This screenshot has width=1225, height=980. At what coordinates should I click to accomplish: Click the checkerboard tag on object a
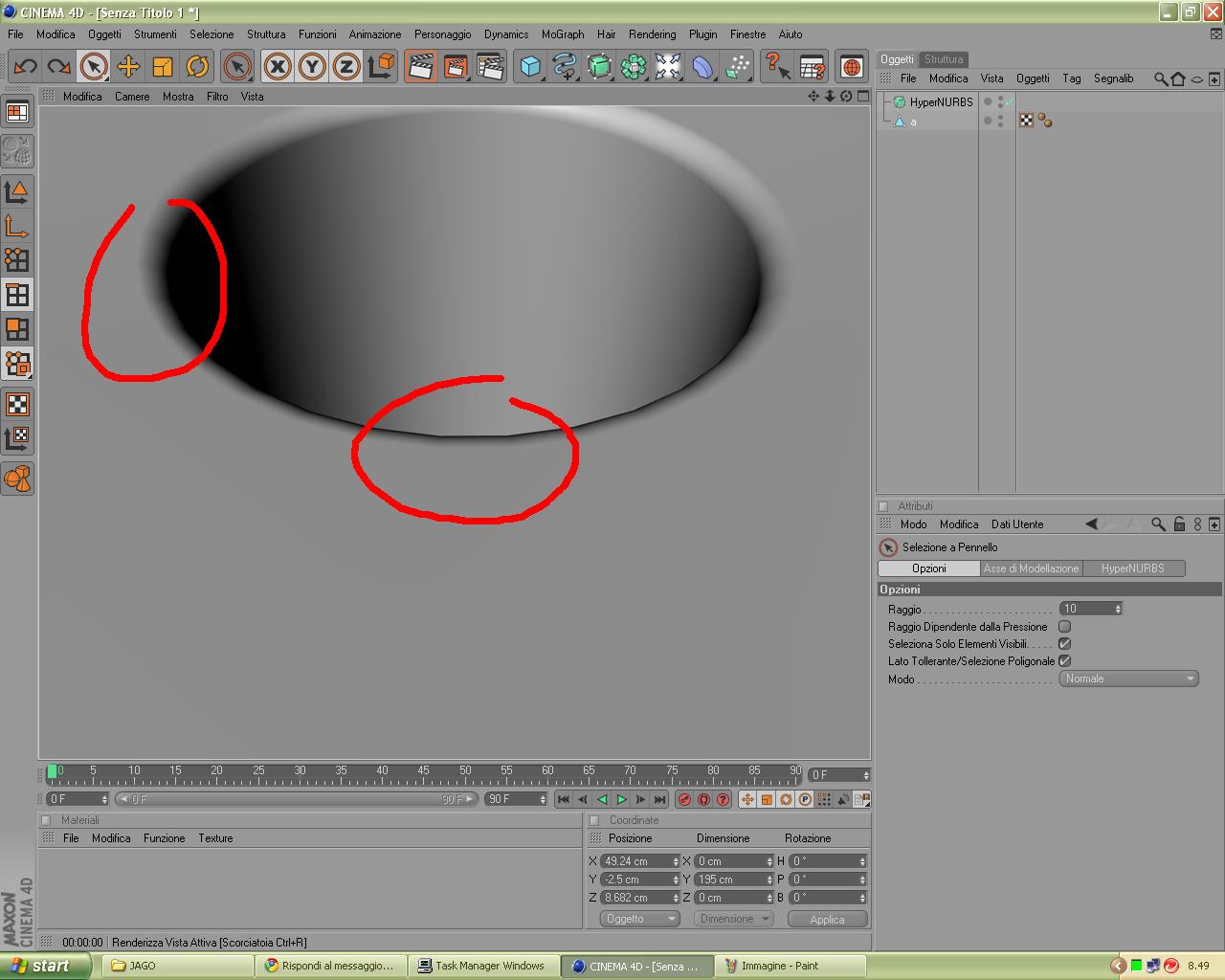(x=1026, y=121)
